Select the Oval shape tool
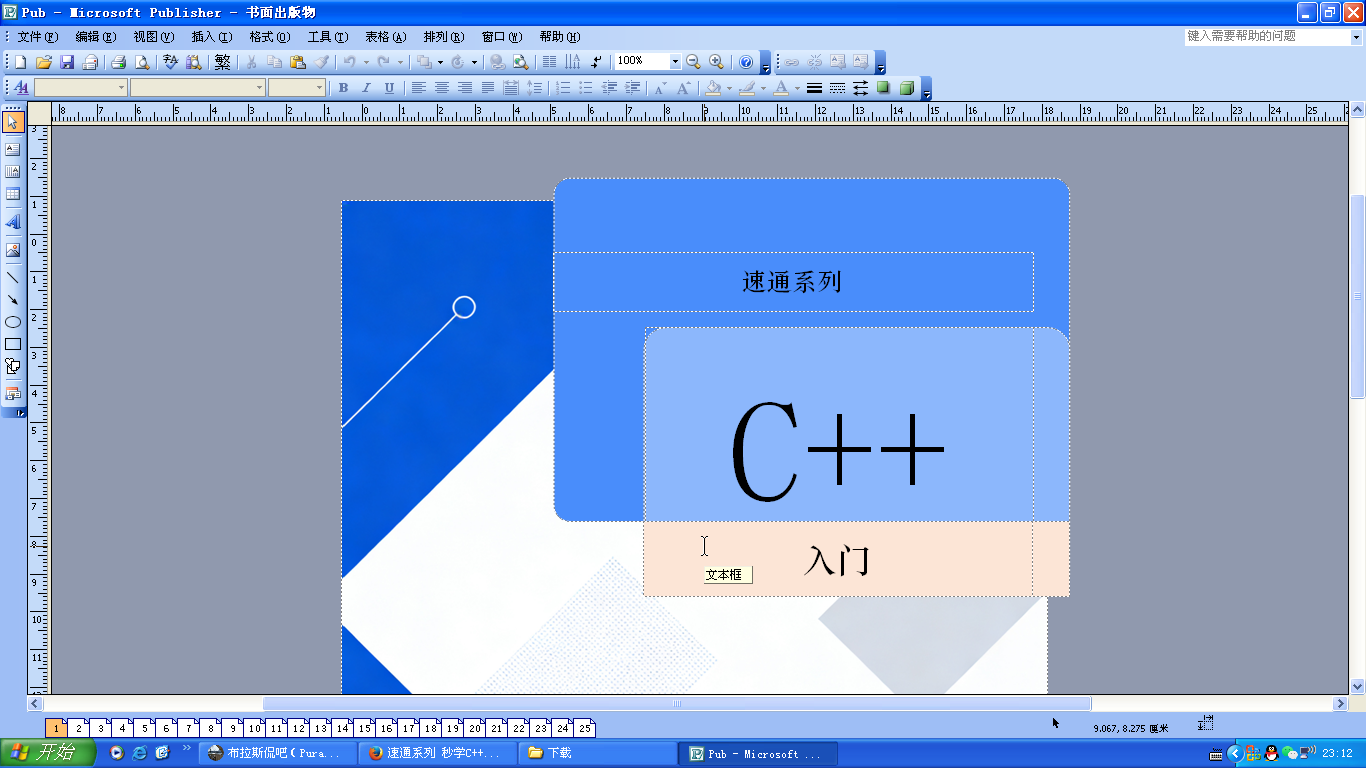1366x768 pixels. (x=13, y=322)
